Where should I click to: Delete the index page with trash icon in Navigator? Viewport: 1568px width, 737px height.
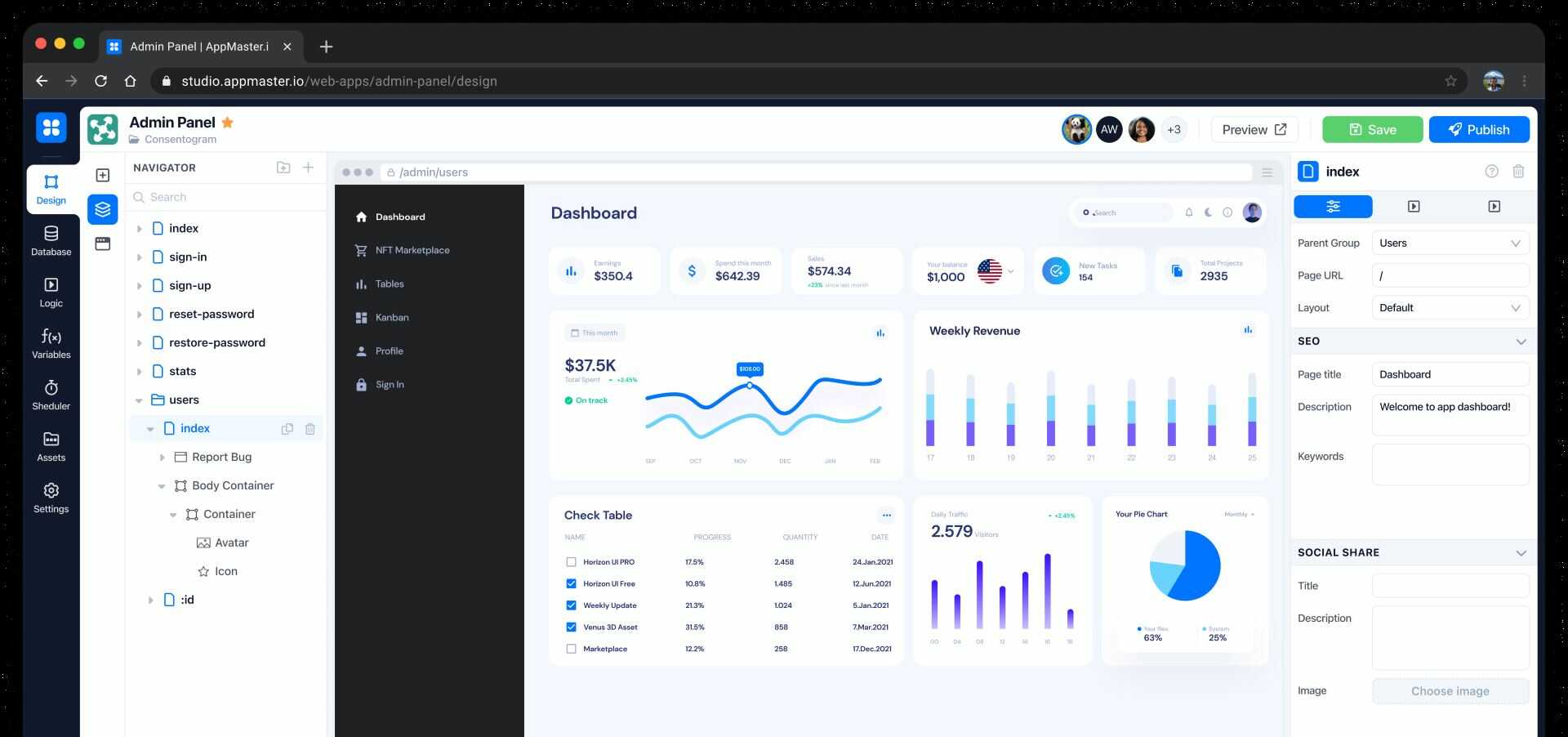[310, 429]
